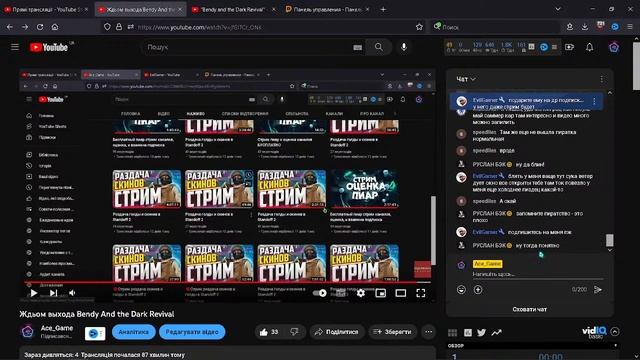Screen dimensions: 640x360
Task: Open the on-screen keyboard in YouTube search
Action: [x=358, y=47]
